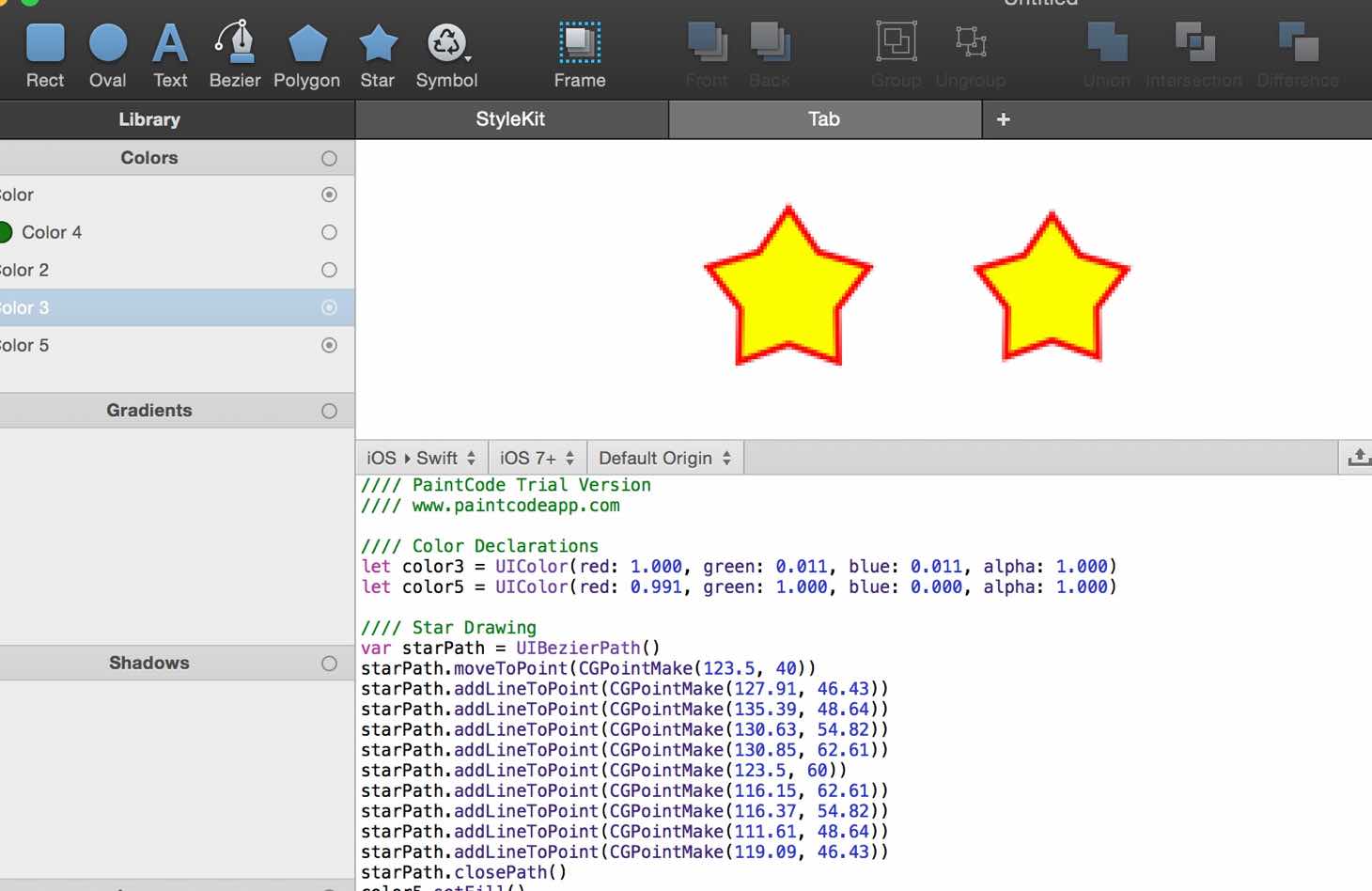Switch to the tab named Tab
Image resolution: width=1372 pixels, height=891 pixels.
click(824, 119)
